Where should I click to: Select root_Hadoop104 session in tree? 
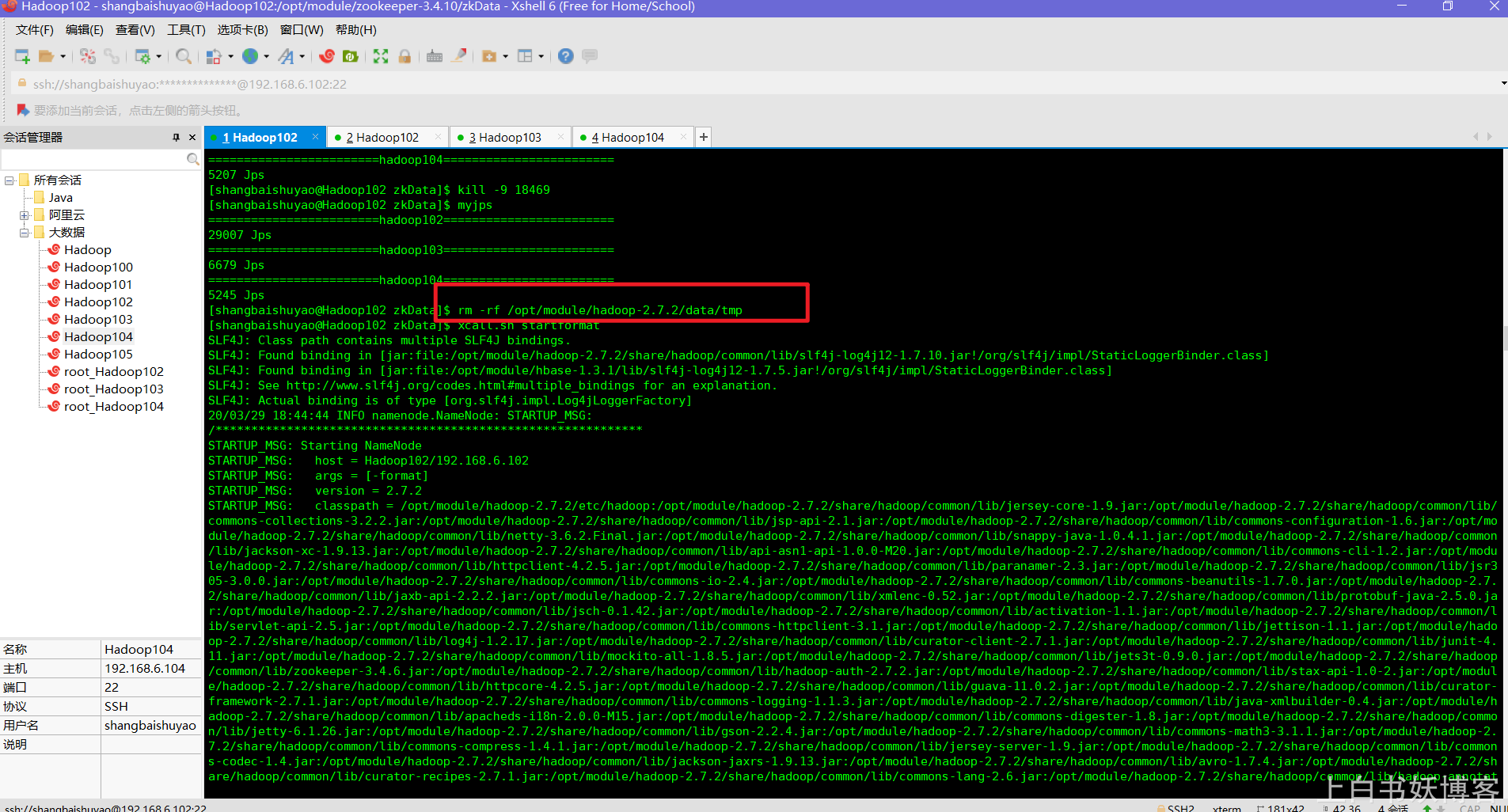pos(106,407)
